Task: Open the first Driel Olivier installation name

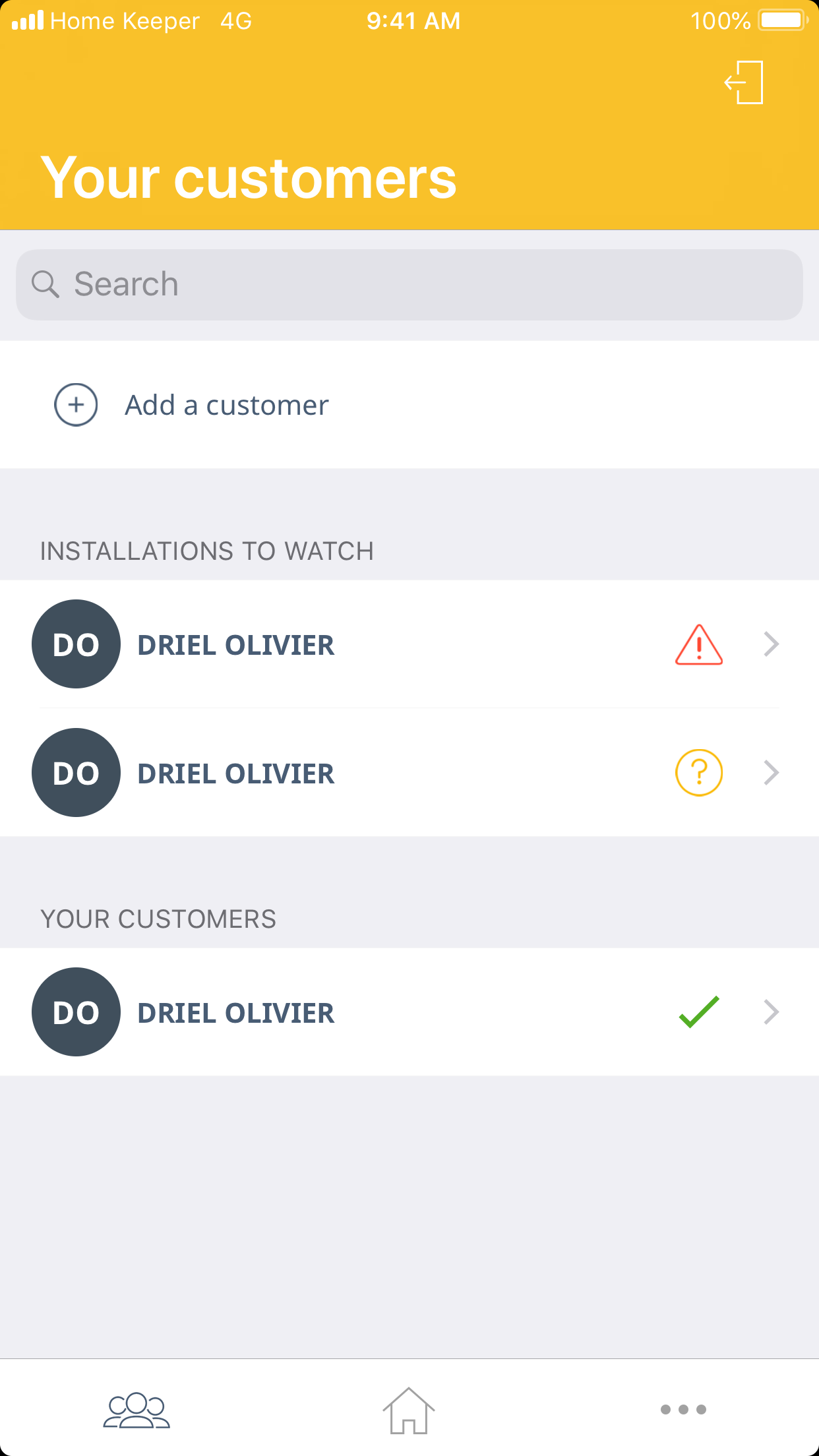Action: [x=236, y=645]
